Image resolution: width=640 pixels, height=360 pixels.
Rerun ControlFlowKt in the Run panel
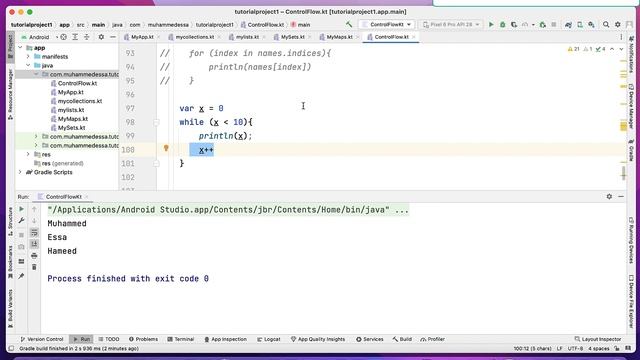click(x=21, y=209)
